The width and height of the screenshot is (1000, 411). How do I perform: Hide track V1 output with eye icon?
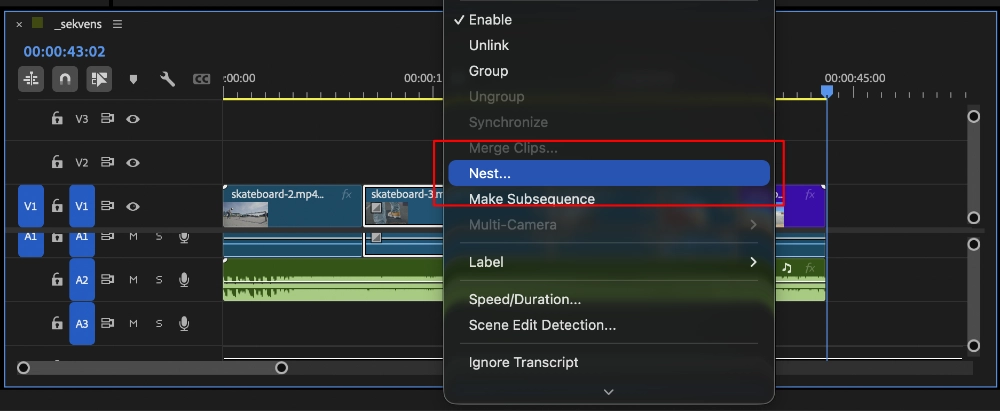[x=133, y=206]
